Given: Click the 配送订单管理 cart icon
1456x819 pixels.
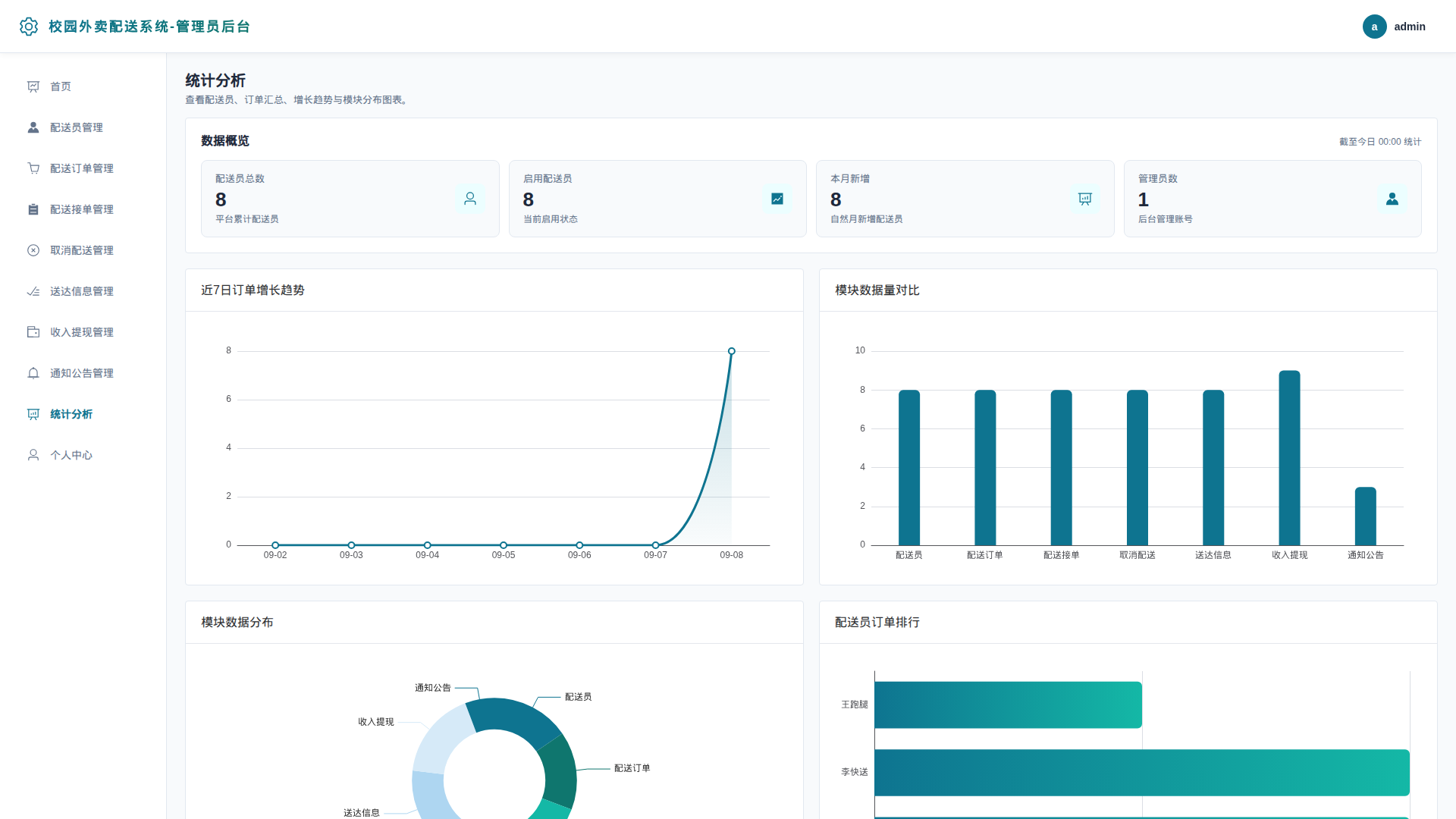Looking at the screenshot, I should tap(33, 168).
